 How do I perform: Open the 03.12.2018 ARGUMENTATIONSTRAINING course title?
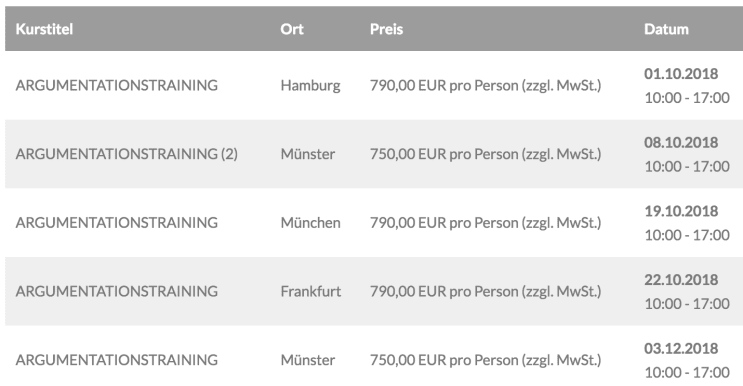(117, 360)
